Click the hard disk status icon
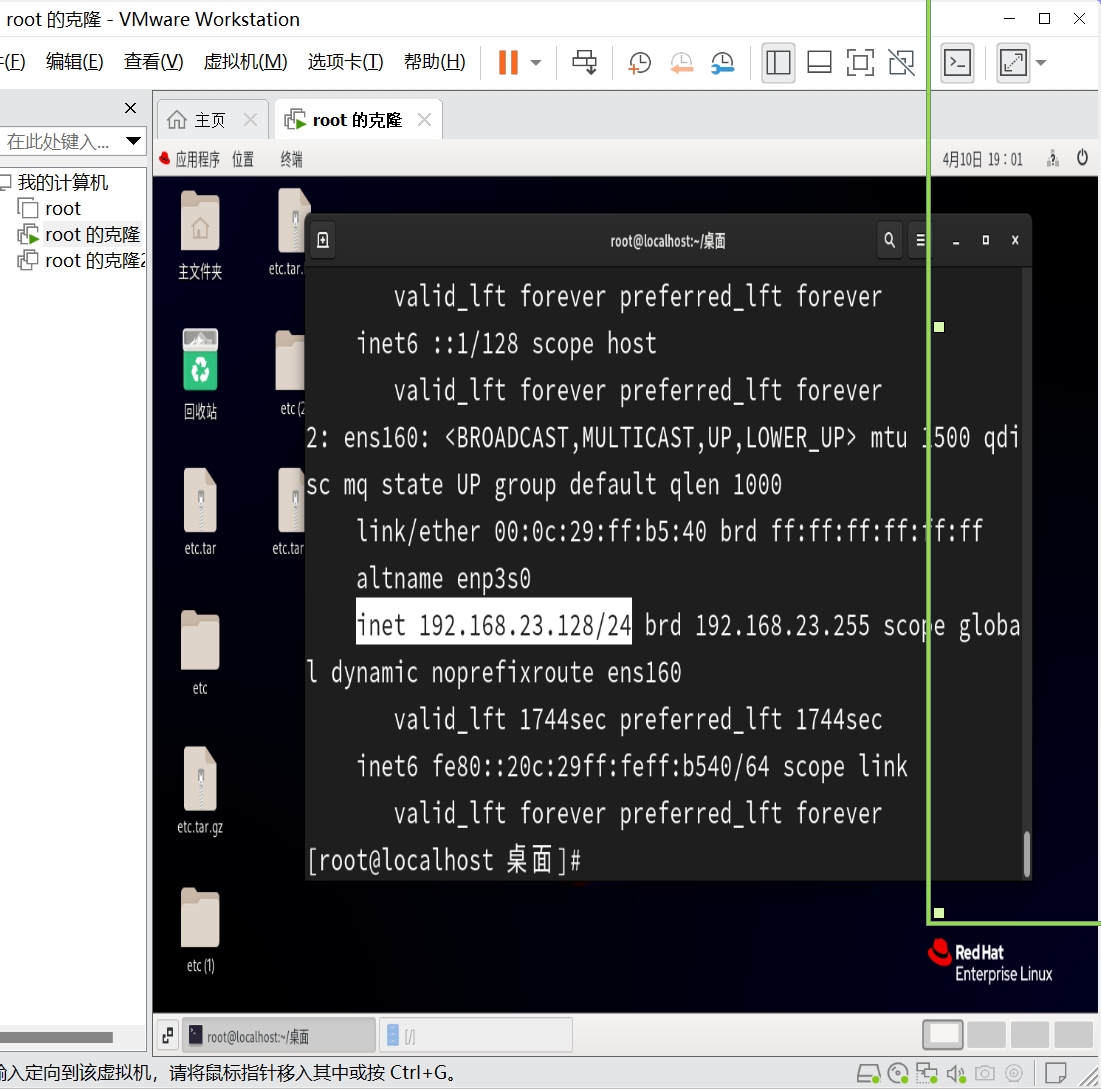 pyautogui.click(x=869, y=1073)
